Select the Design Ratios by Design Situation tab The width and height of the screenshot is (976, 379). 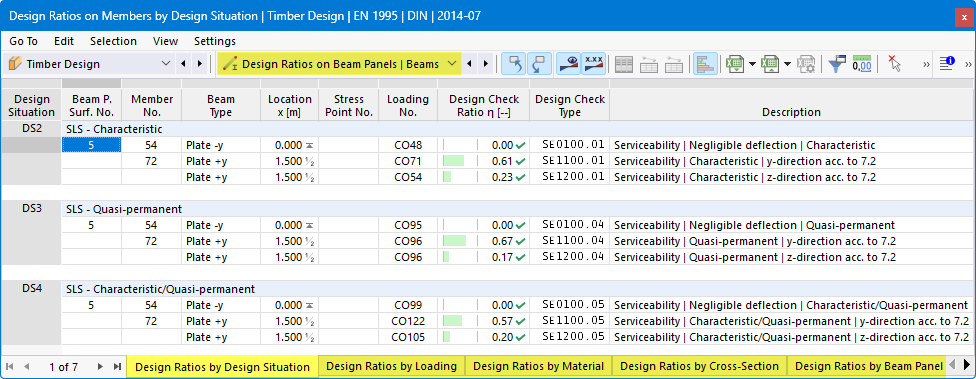(222, 367)
